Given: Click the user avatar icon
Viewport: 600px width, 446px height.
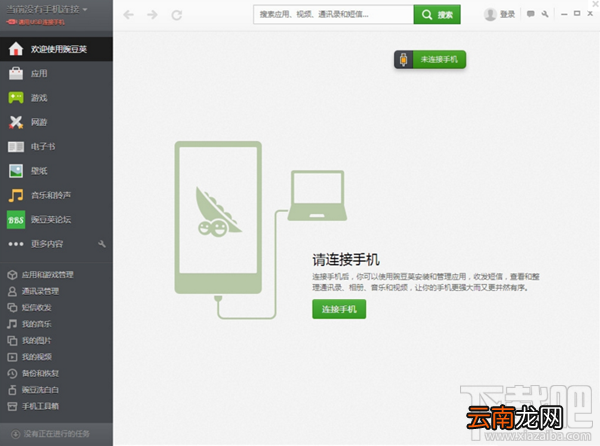Looking at the screenshot, I should pos(490,15).
